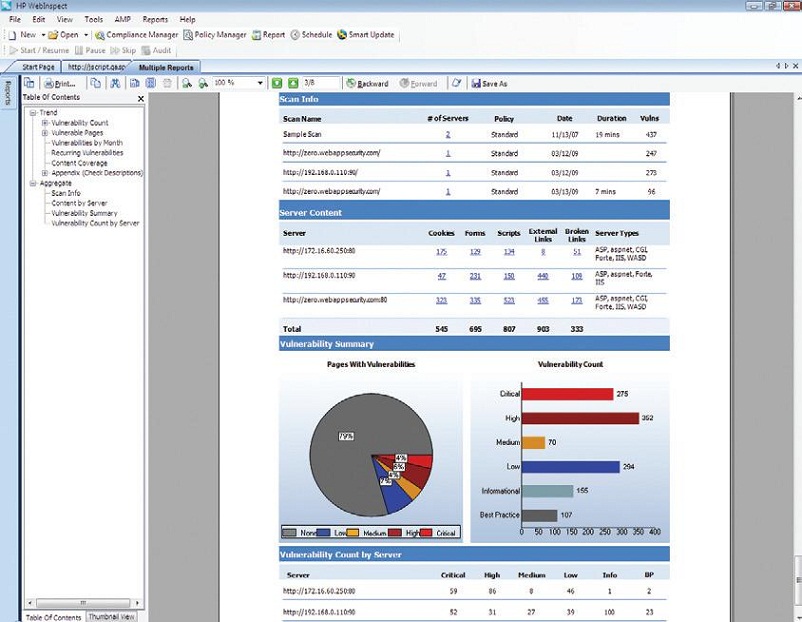Switch to Thumbnail View tab
The image size is (802, 622).
click(112, 617)
